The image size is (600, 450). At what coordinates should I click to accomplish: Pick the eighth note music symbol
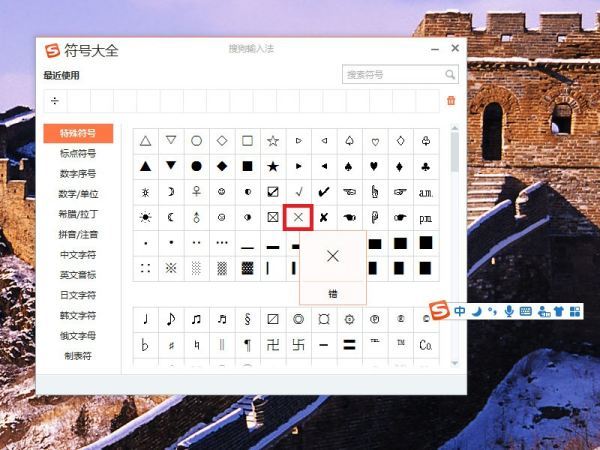[170, 320]
